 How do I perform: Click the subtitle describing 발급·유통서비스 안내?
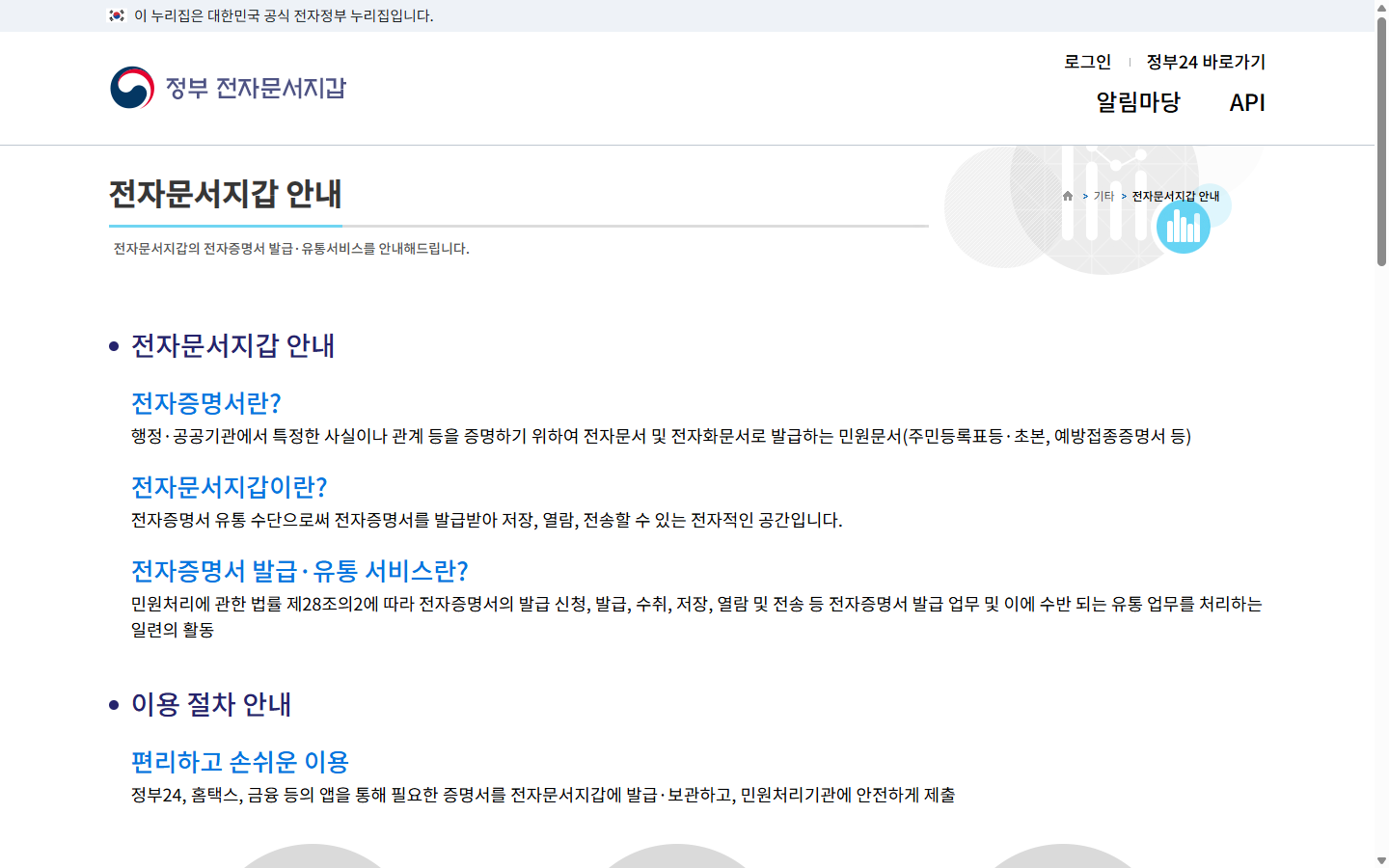291,248
